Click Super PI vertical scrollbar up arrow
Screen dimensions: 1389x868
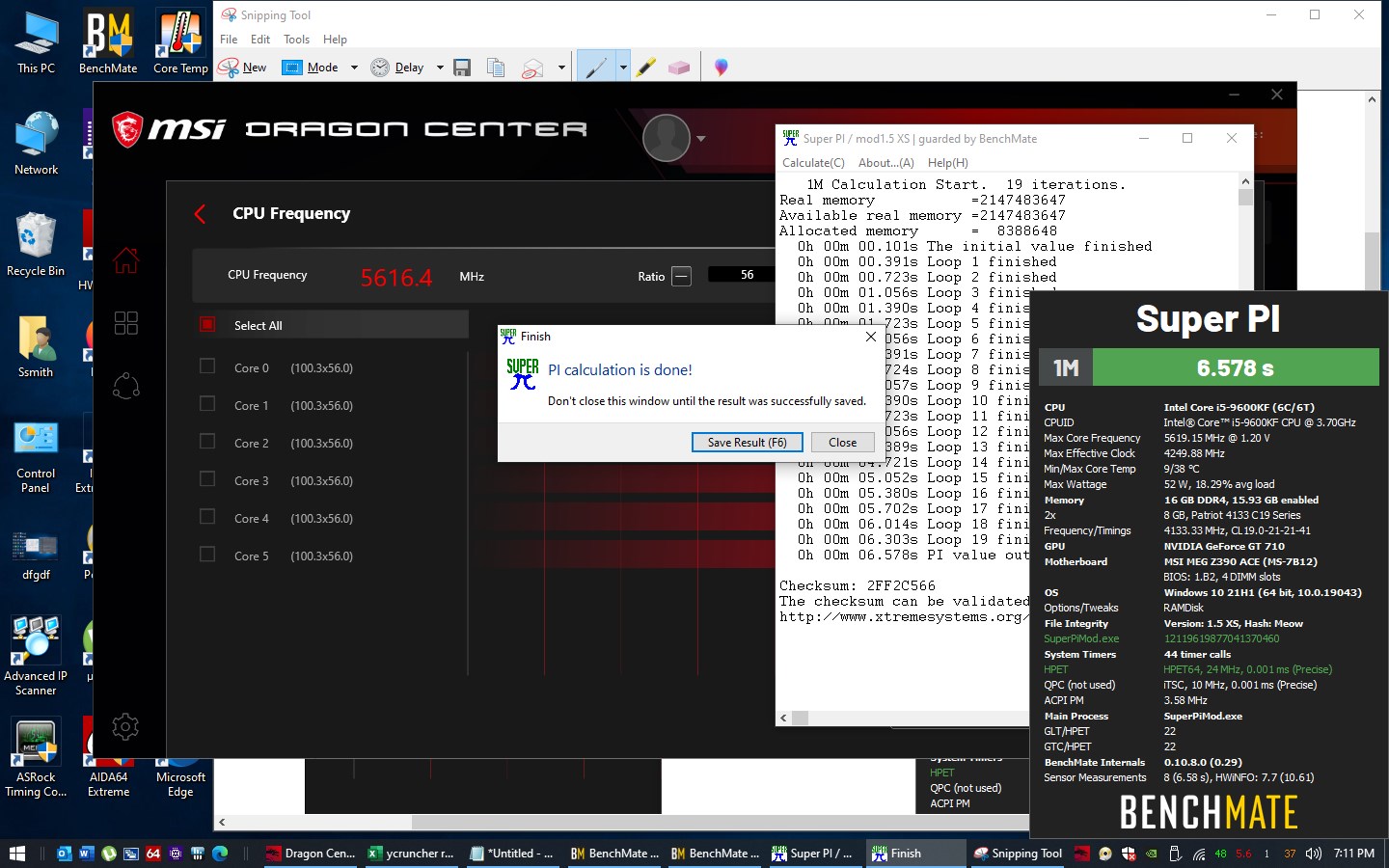(x=1245, y=180)
